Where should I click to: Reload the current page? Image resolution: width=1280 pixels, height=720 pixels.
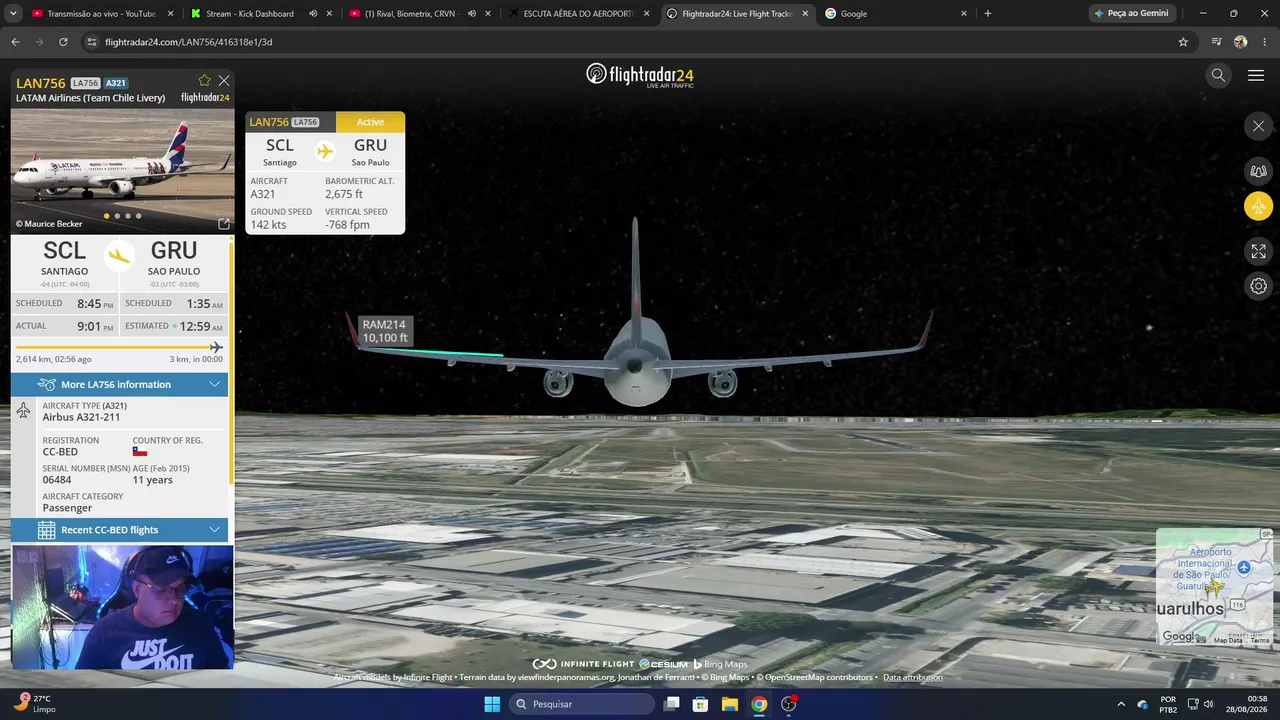pos(63,42)
